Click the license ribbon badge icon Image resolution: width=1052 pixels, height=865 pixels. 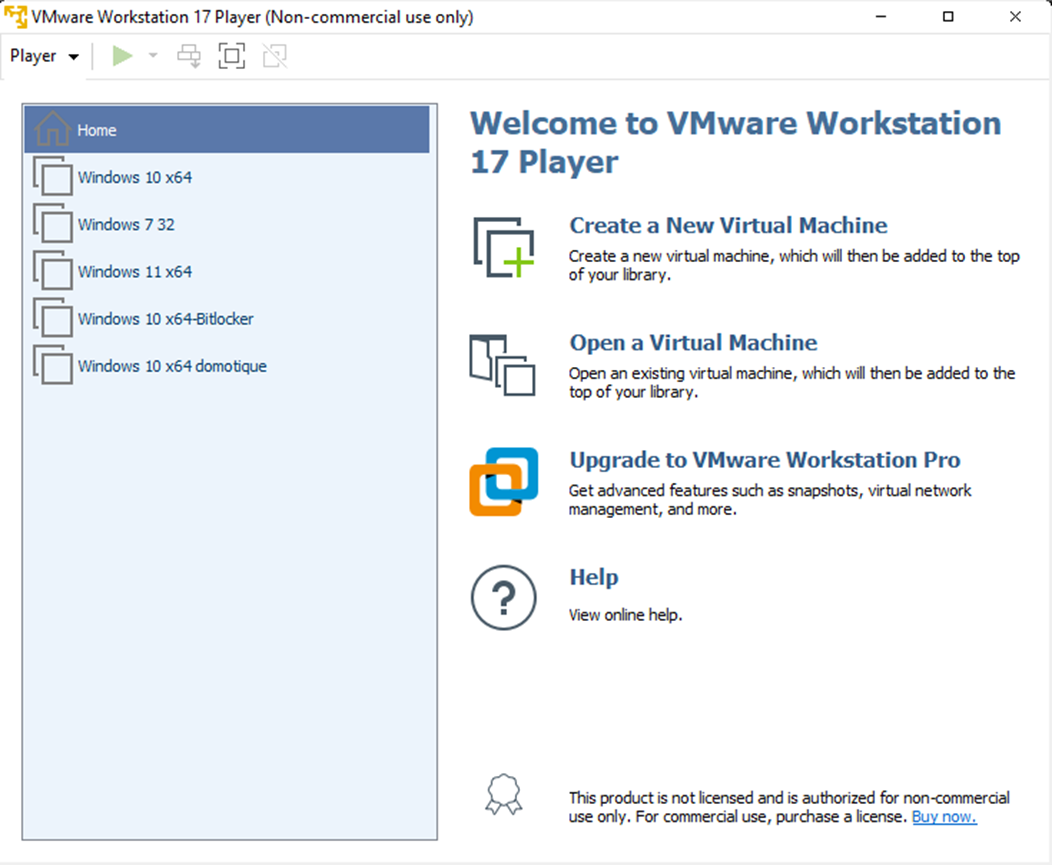coord(503,795)
